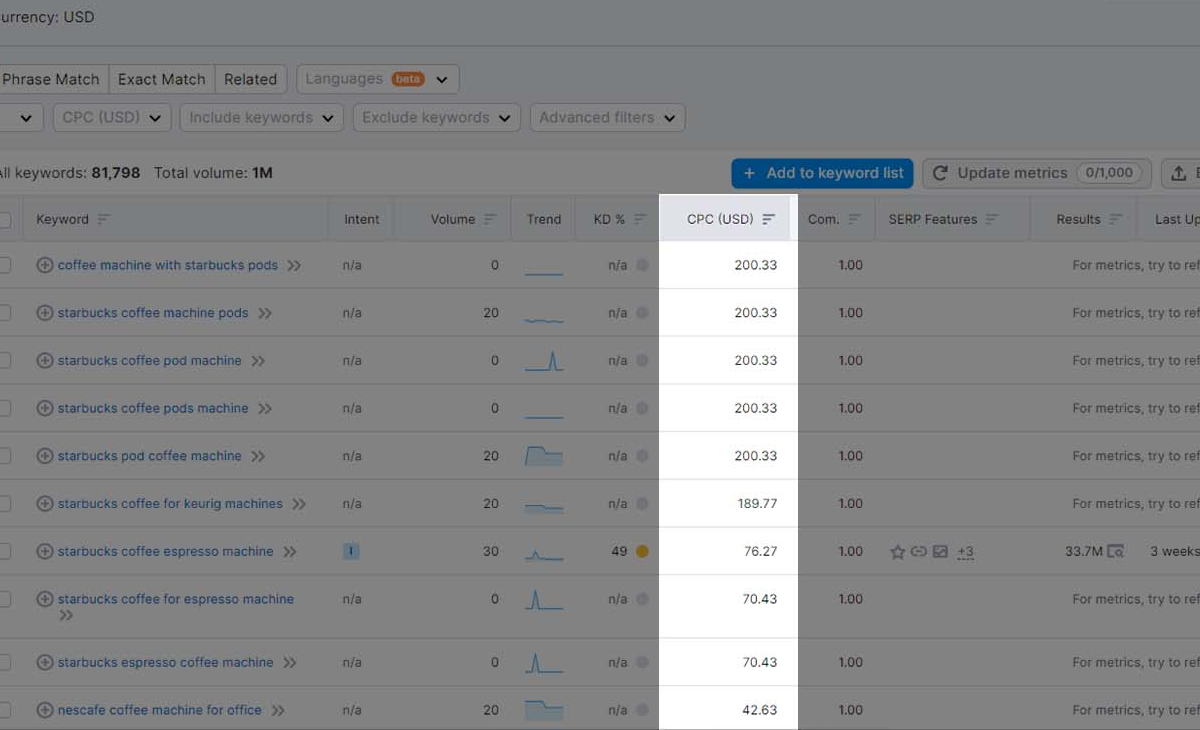The image size is (1200, 730).
Task: Add 'starbucks coffee for espresso machine' via plus icon
Action: pyautogui.click(x=44, y=599)
